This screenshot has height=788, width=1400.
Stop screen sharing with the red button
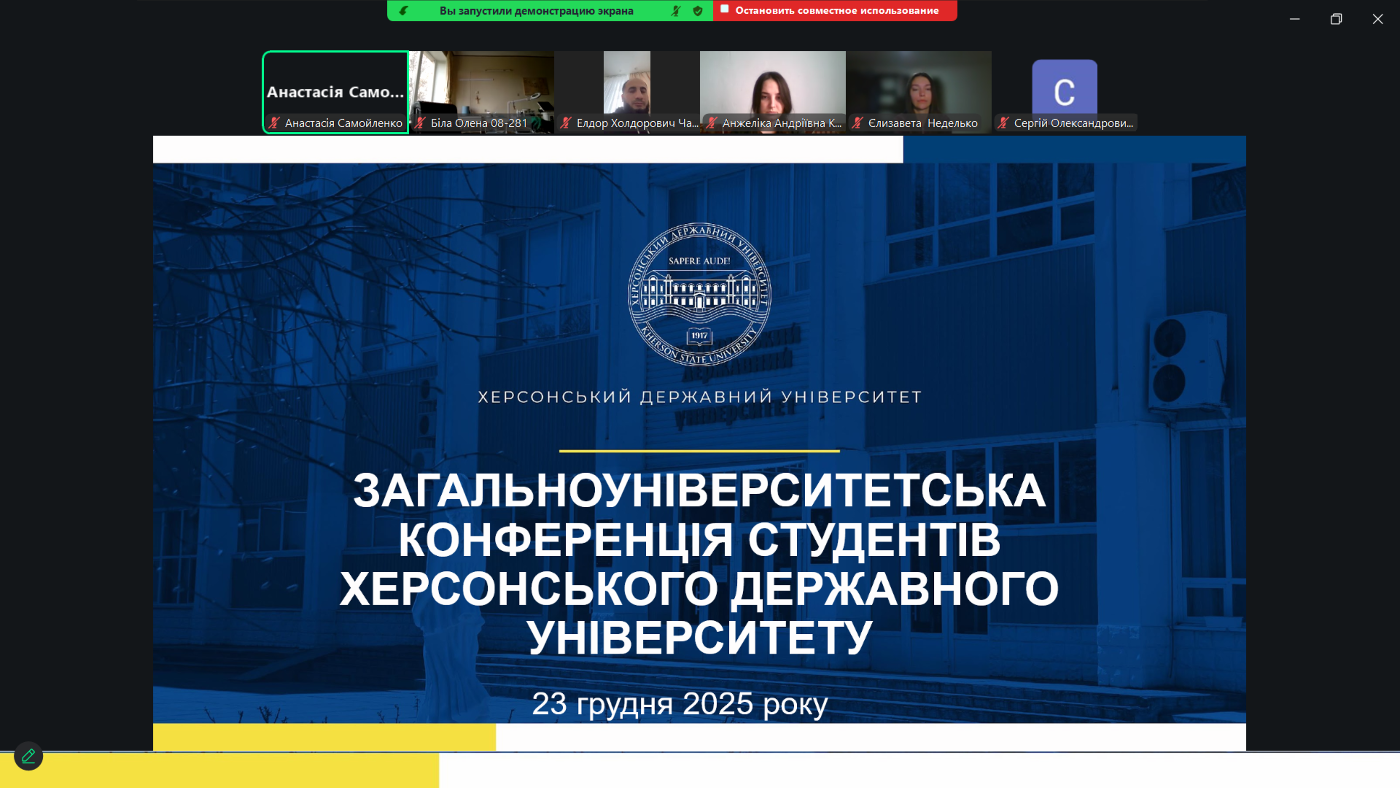point(835,10)
